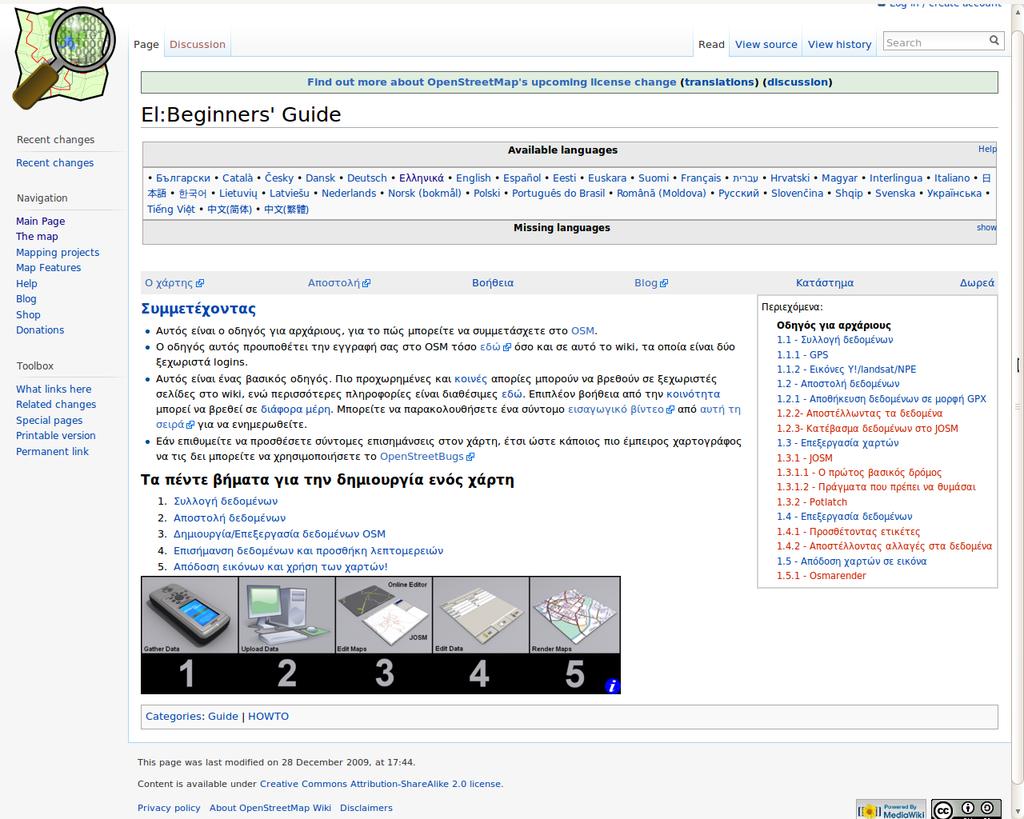Click the Gather Data GPS thumbnail
Screen dimensions: 1024x819
pos(189,615)
